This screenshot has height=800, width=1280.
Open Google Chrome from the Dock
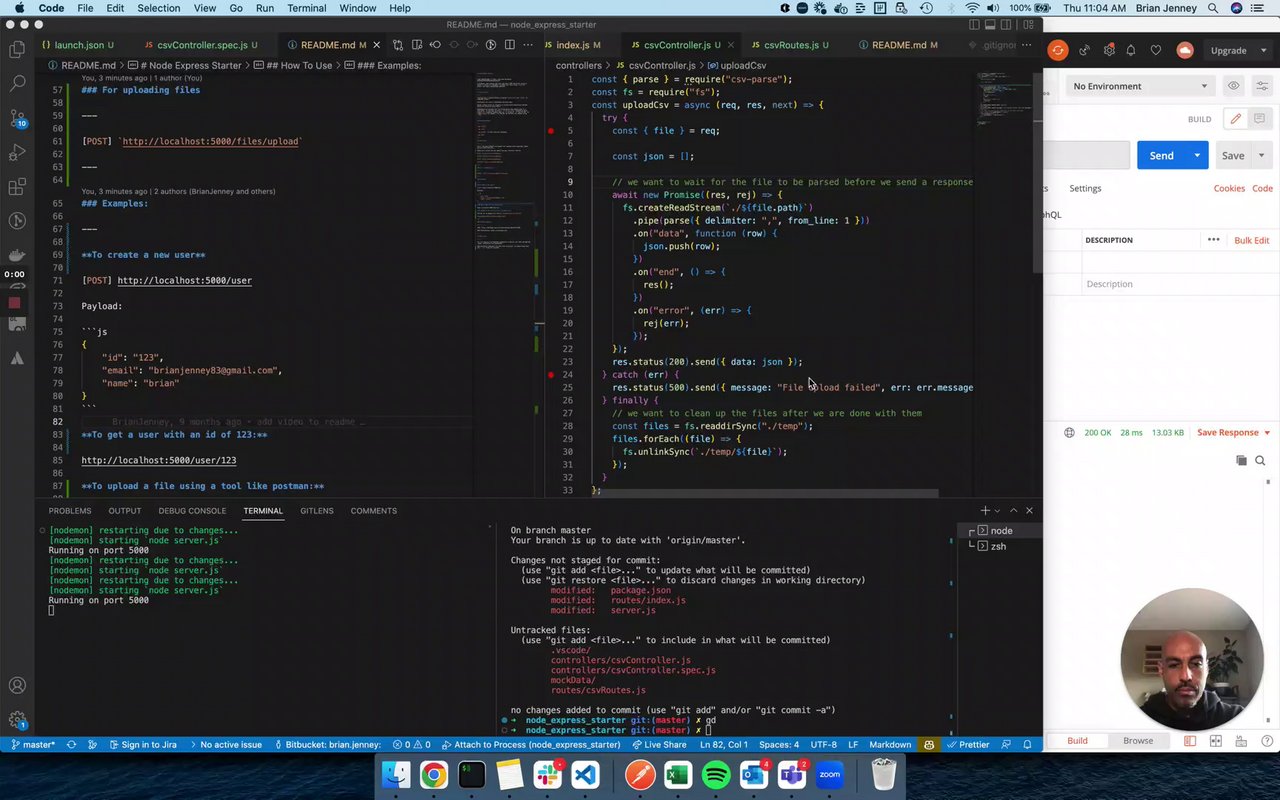433,775
